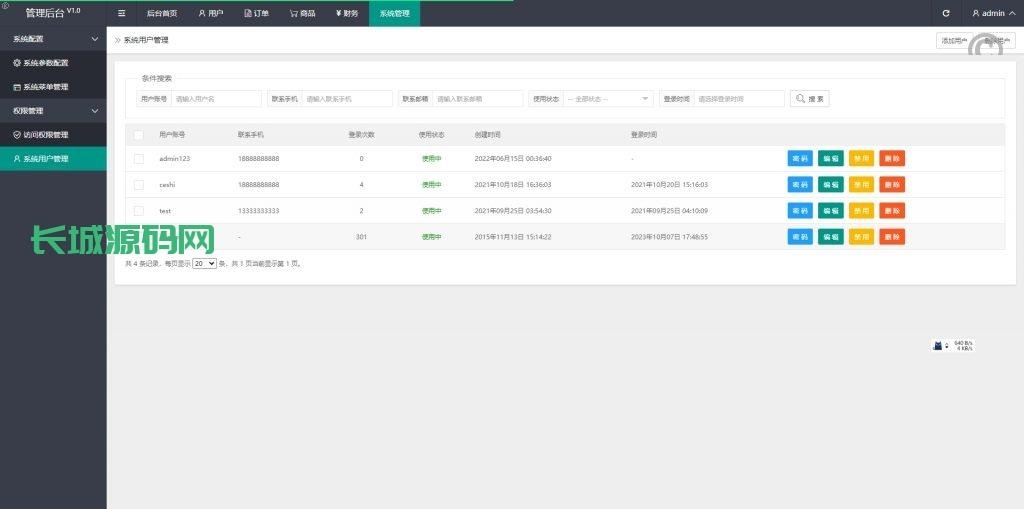Open the 财务 top navigation tab

coord(346,13)
